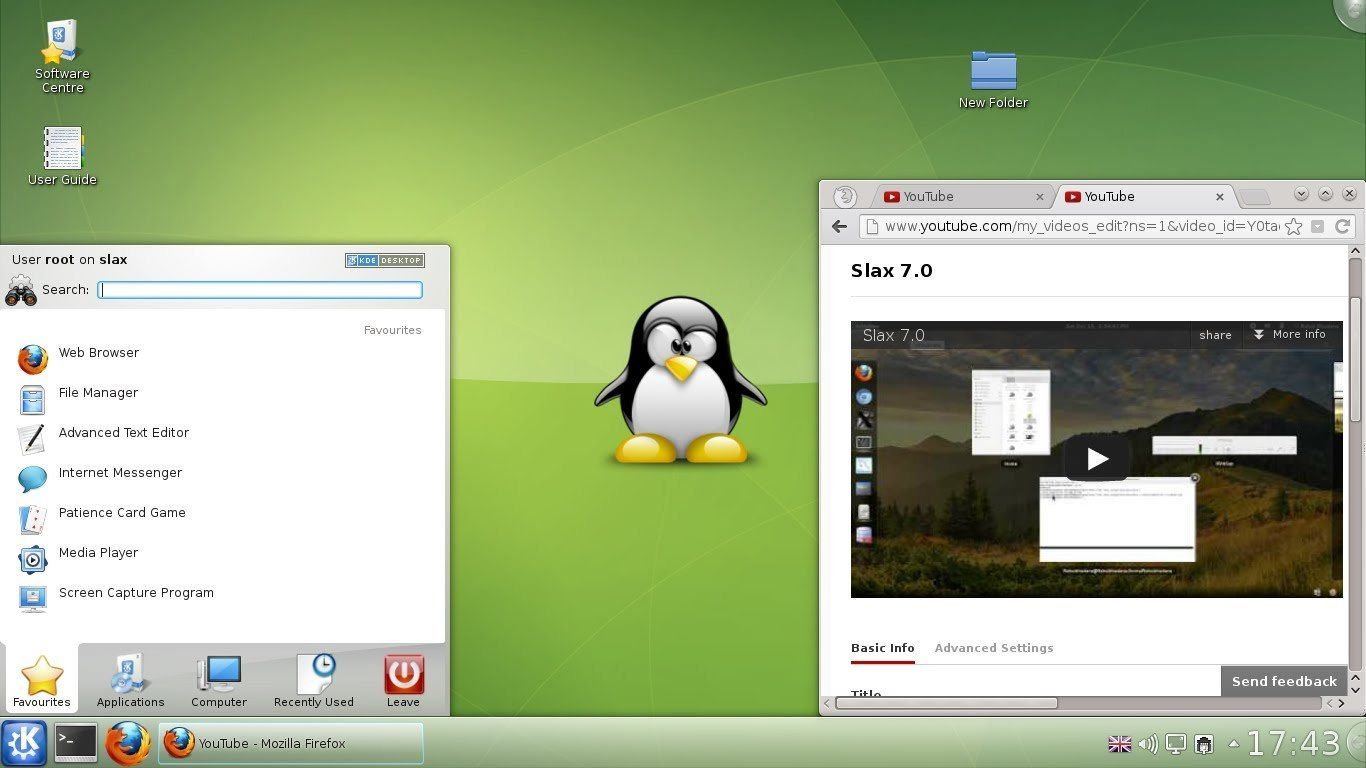The height and width of the screenshot is (768, 1366).
Task: Click the binoculars search icon
Action: coord(21,290)
